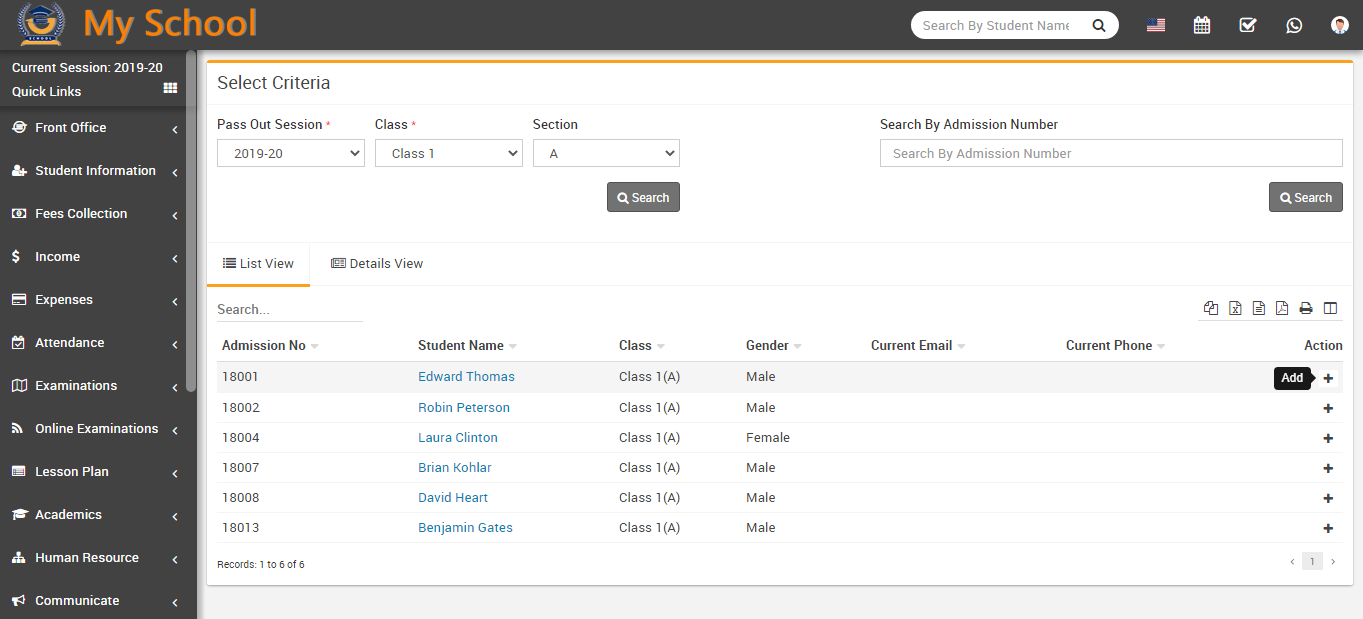Click the copy table export icon
This screenshot has width=1363, height=619.
1211,308
